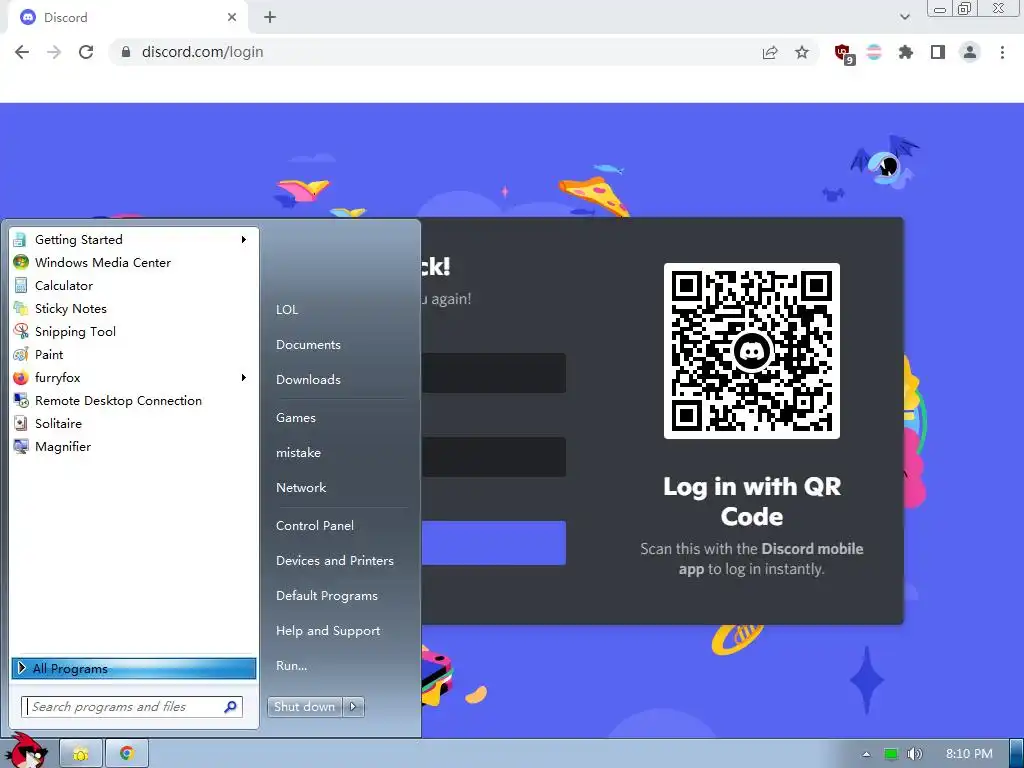1024x768 pixels.
Task: Open the pinned taskbar folder icon
Action: click(81, 754)
